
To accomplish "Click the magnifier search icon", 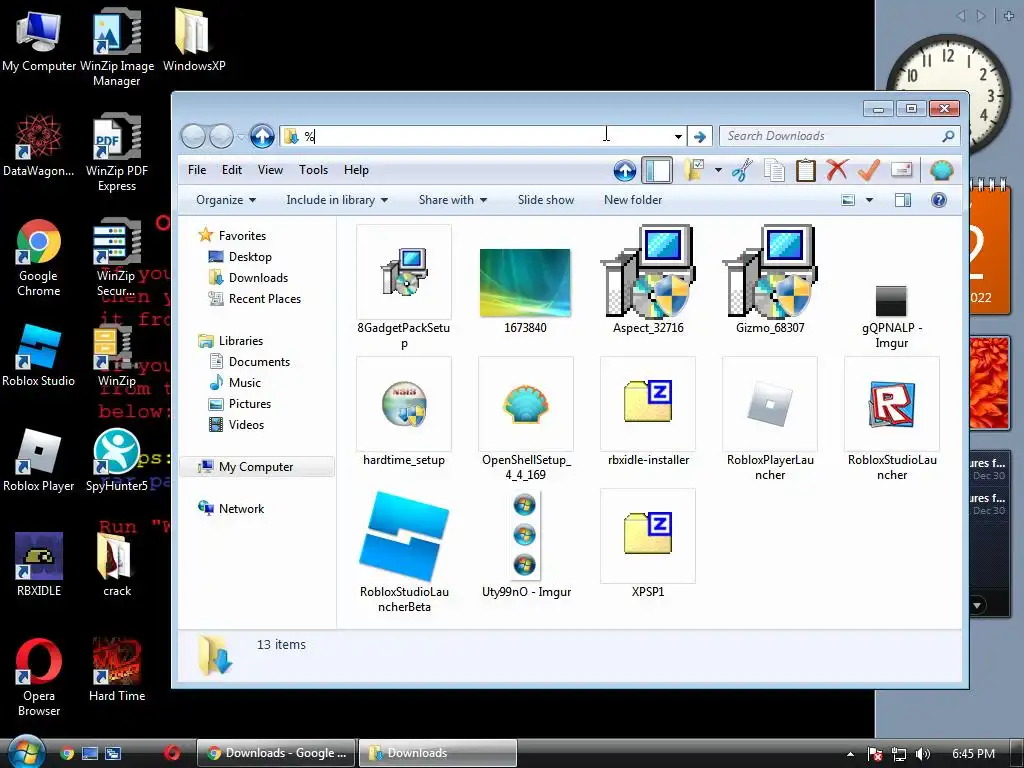I will pyautogui.click(x=948, y=136).
